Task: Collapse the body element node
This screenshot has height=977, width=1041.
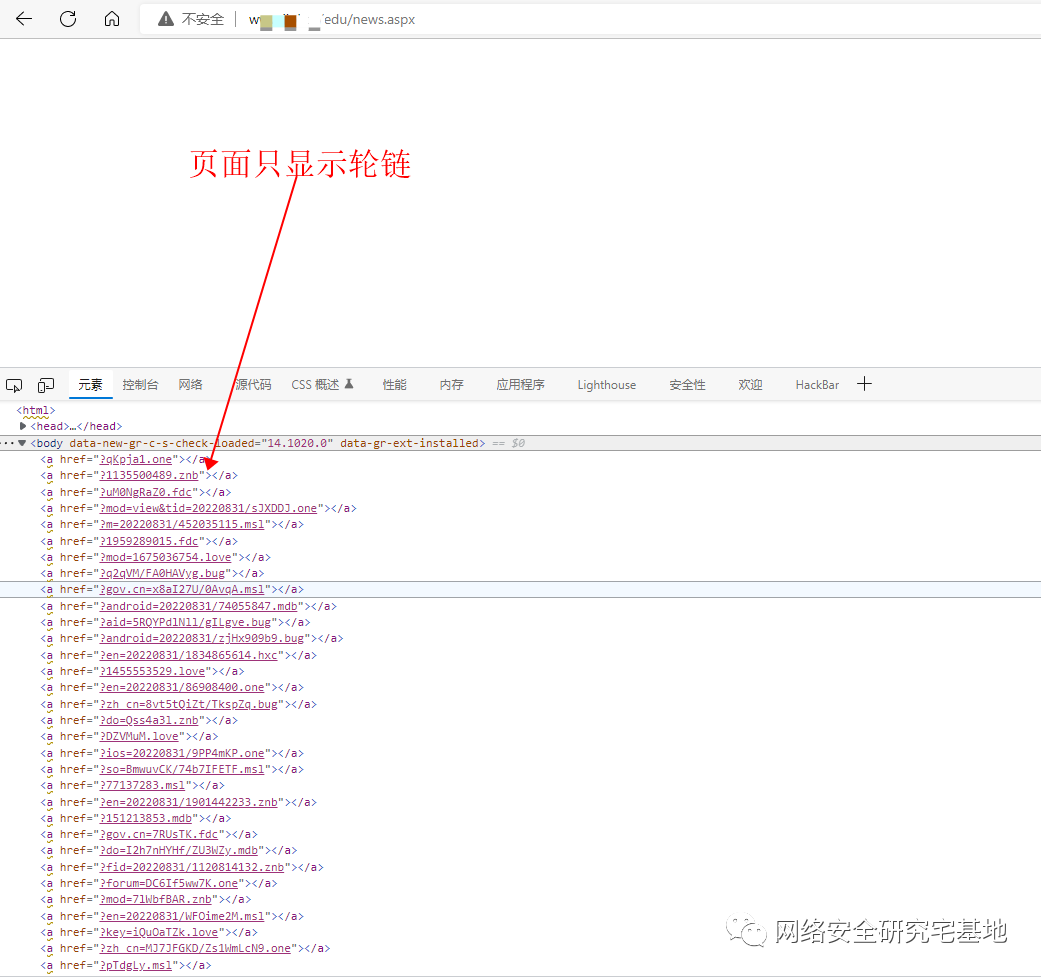Action: click(x=23, y=442)
